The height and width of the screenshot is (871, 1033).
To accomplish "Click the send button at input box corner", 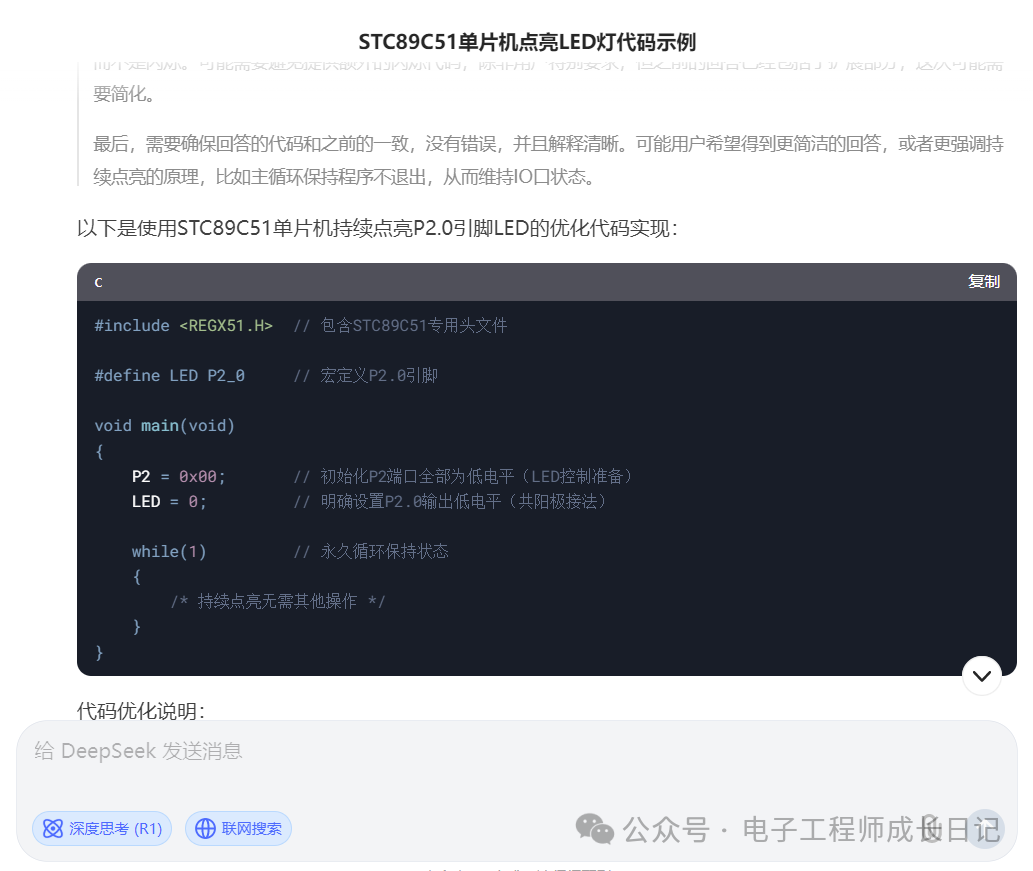I will 984,829.
